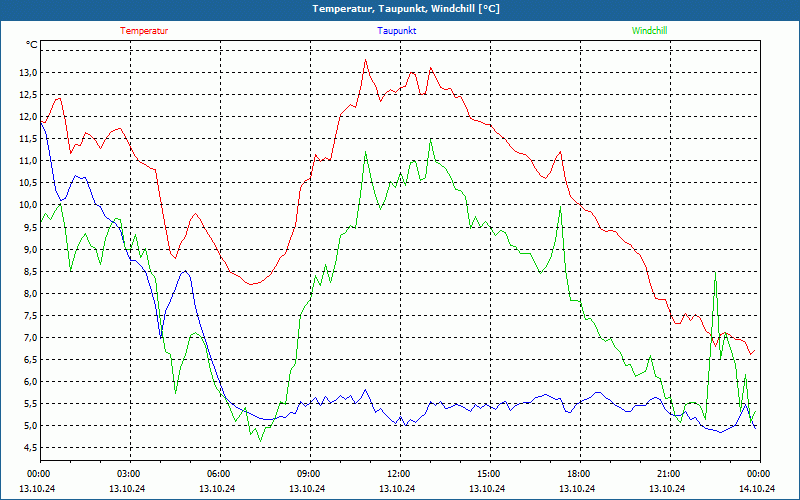Click the 11,5 y-axis value
This screenshot has height=500, width=800.
[28, 139]
